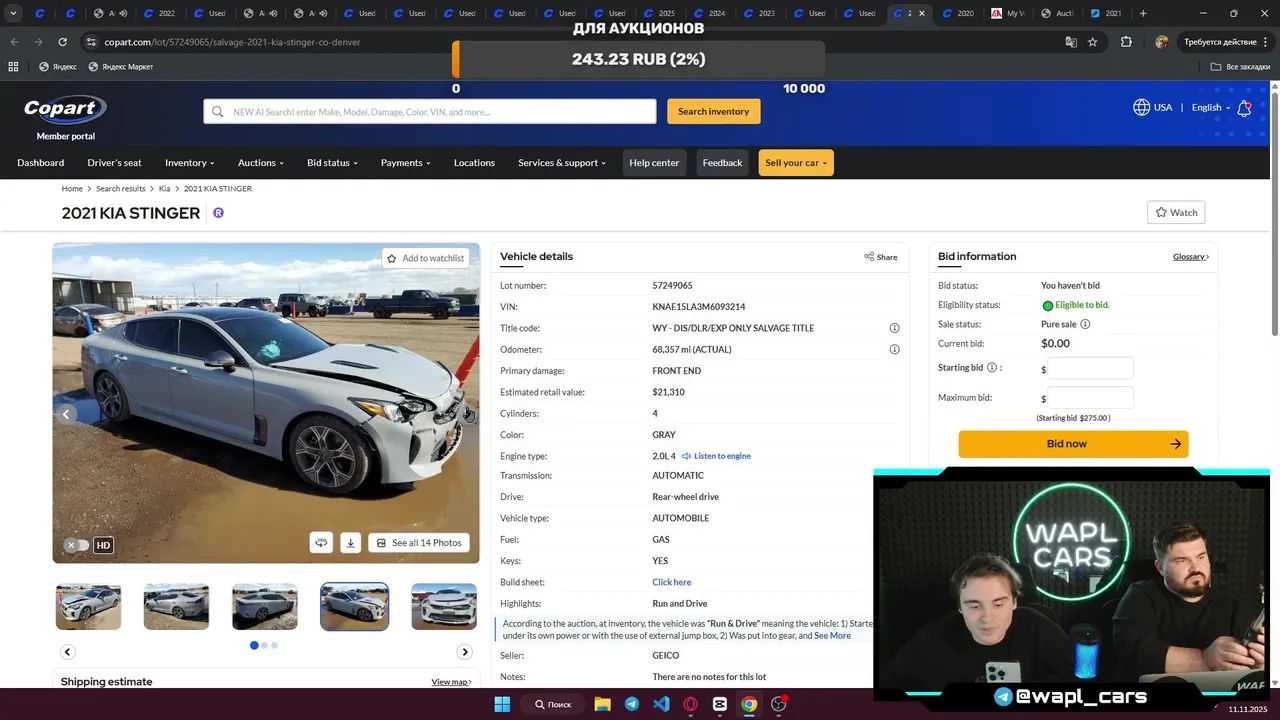
Task: Open the Help center button
Action: click(654, 162)
